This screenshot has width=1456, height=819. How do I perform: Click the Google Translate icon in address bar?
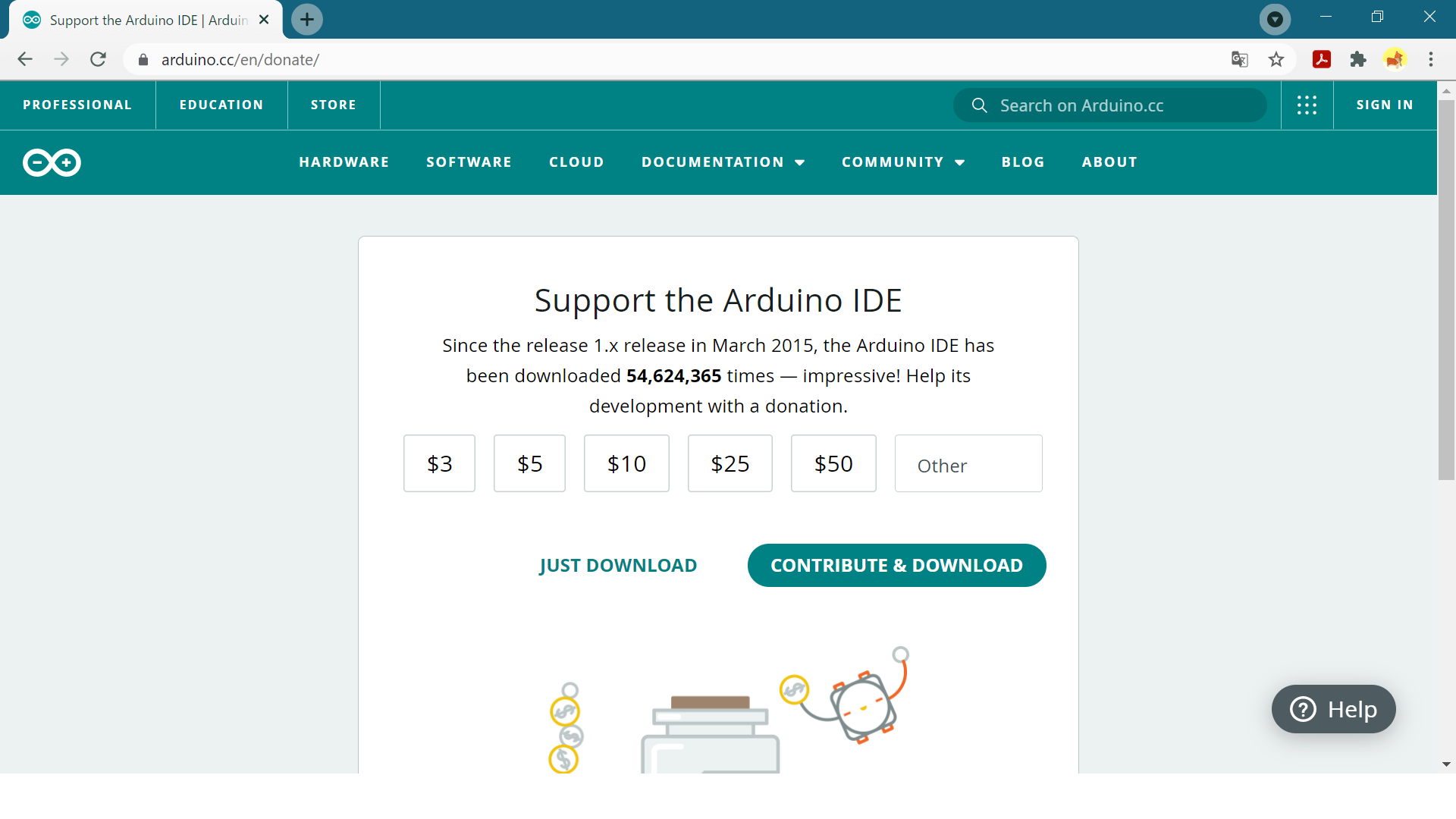click(x=1239, y=59)
